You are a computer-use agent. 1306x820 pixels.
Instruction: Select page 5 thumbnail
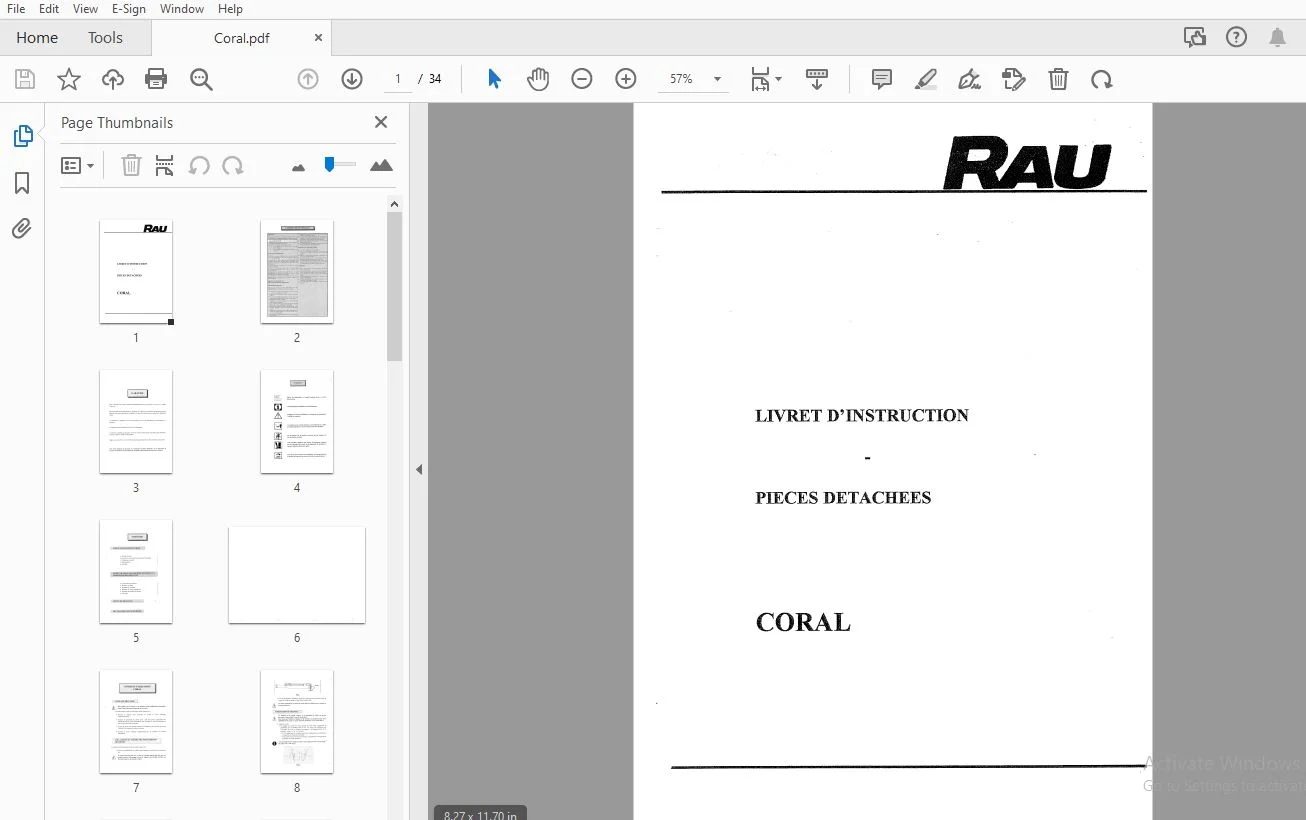pos(136,571)
